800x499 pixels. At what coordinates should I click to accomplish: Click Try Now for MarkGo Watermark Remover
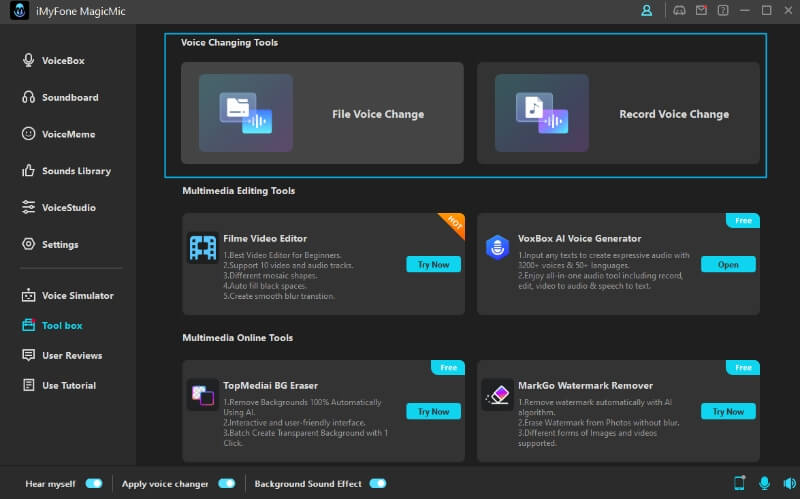coord(728,411)
